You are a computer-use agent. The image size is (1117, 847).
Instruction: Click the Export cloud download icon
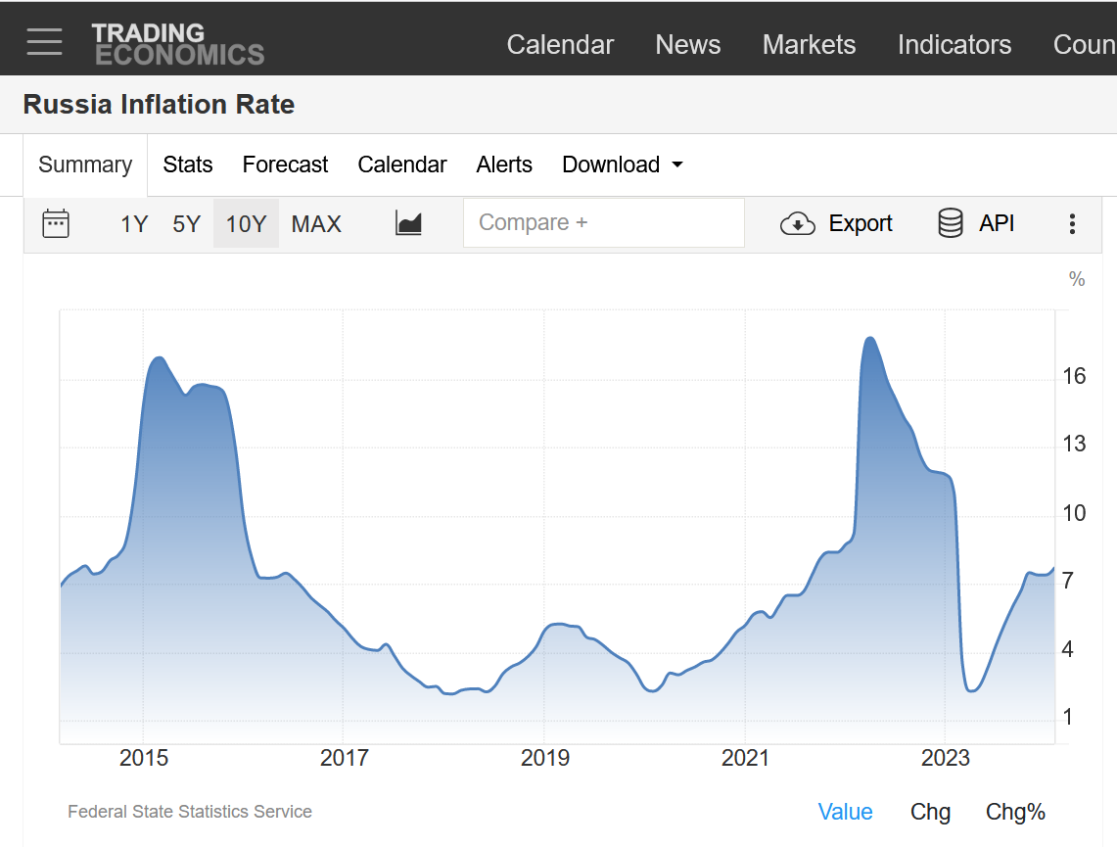797,223
